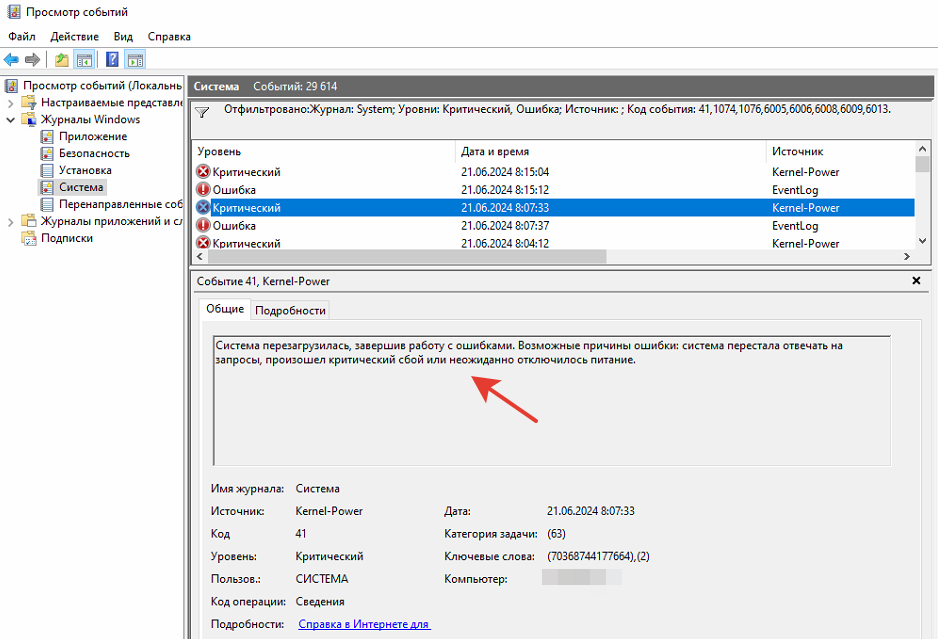Viewport: 938px width, 639px height.
Task: Click the Приложение log icon
Action: coord(47,136)
